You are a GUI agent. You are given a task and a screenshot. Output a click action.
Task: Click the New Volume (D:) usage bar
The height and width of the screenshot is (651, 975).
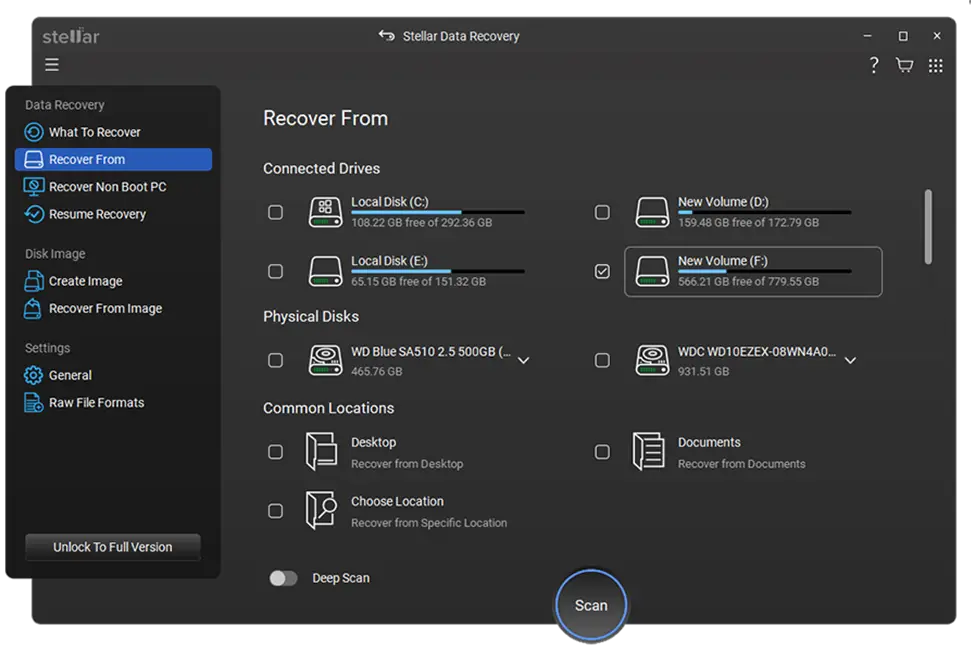point(764,212)
